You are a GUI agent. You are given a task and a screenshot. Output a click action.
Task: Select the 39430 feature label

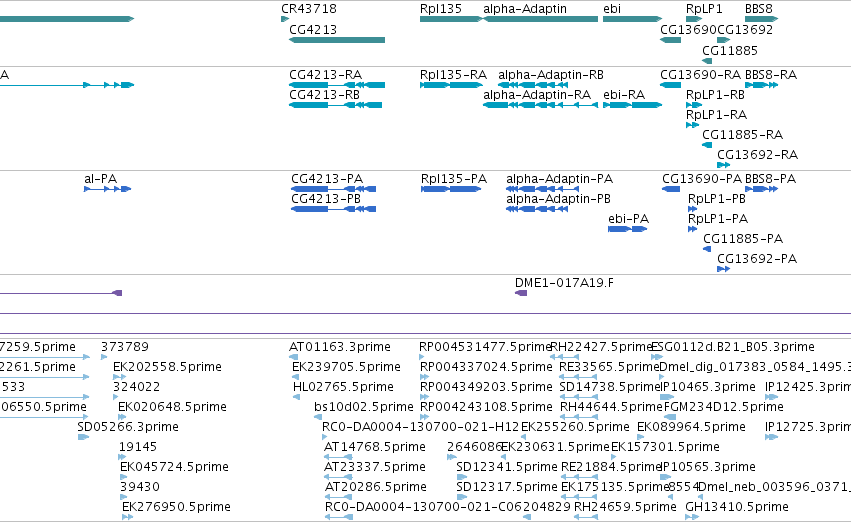pyautogui.click(x=140, y=487)
